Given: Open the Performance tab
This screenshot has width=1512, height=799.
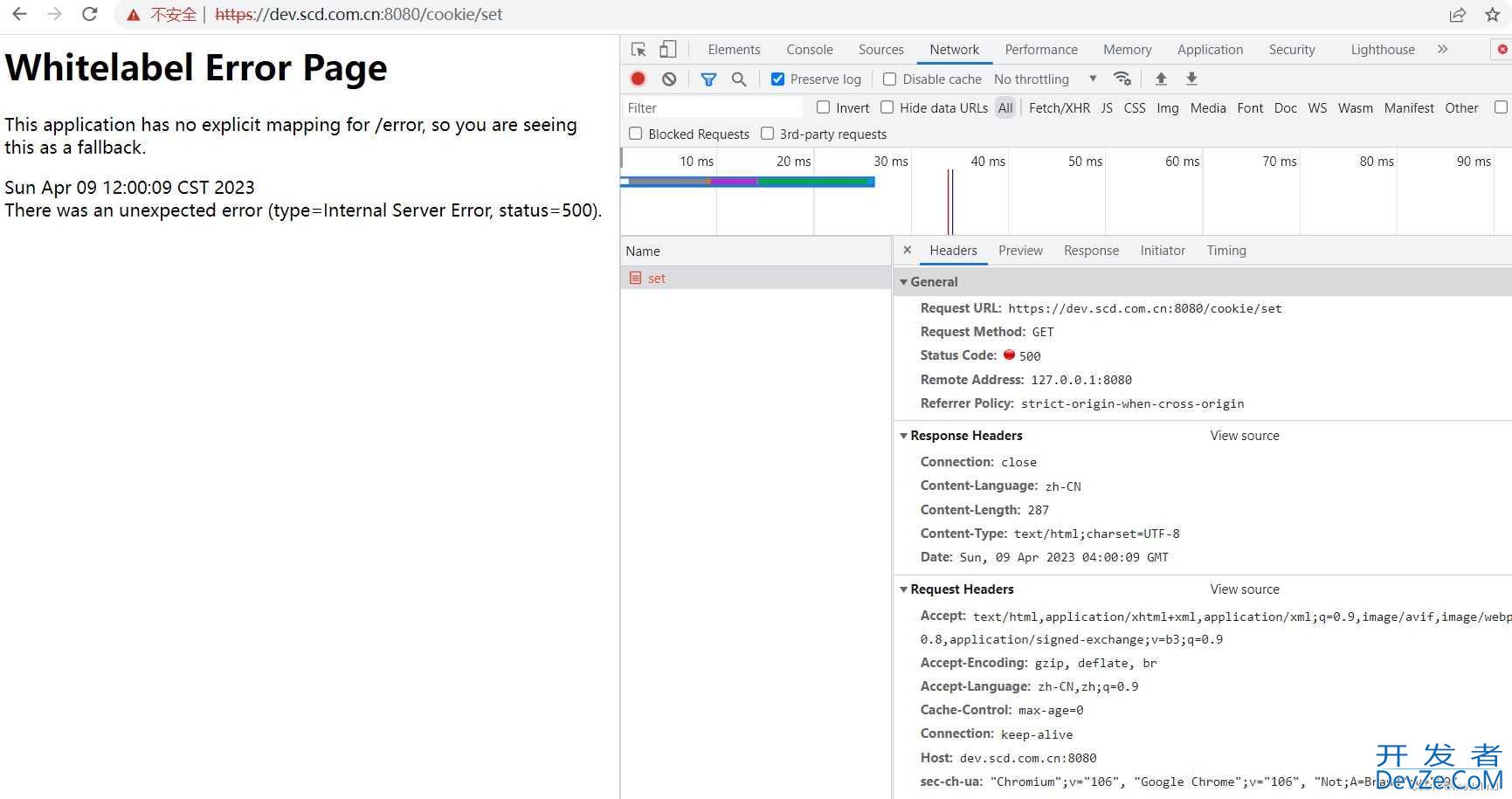Looking at the screenshot, I should [1041, 49].
